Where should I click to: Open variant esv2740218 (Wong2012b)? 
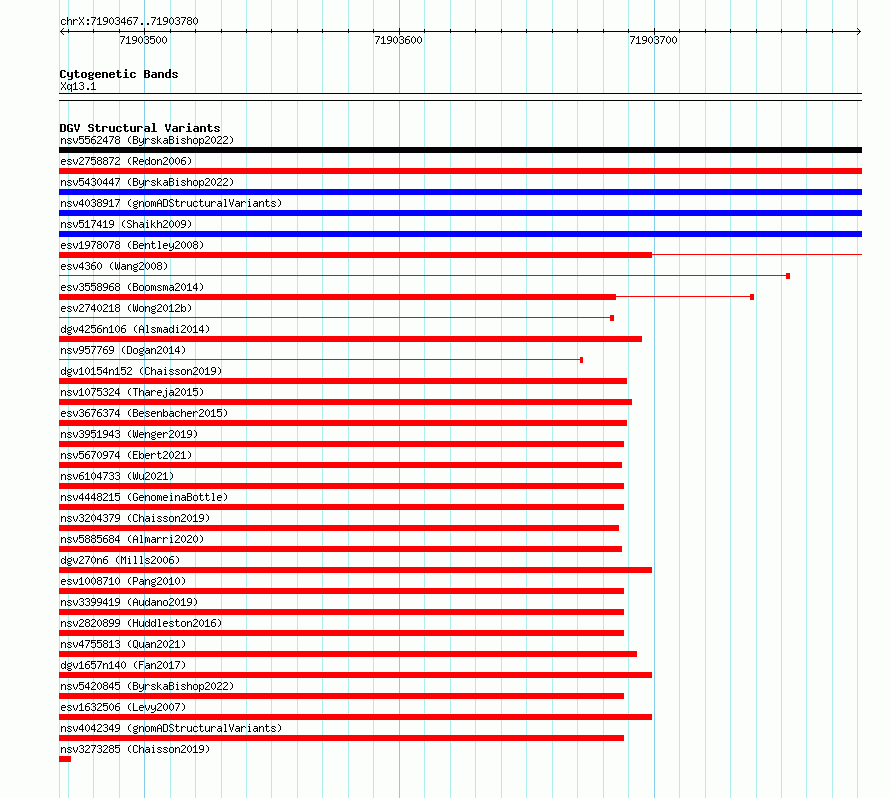click(x=126, y=308)
